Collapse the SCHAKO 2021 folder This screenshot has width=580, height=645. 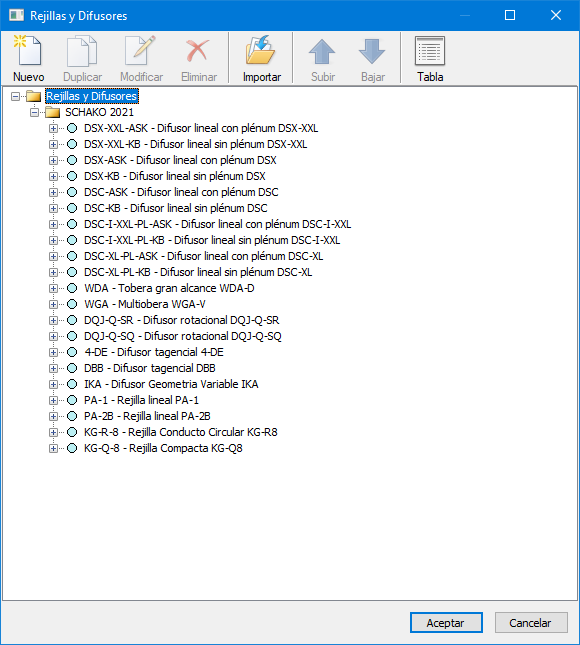(35, 112)
